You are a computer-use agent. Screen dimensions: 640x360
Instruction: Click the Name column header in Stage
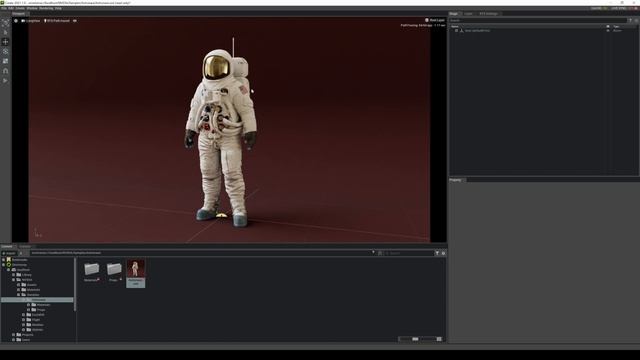click(455, 27)
